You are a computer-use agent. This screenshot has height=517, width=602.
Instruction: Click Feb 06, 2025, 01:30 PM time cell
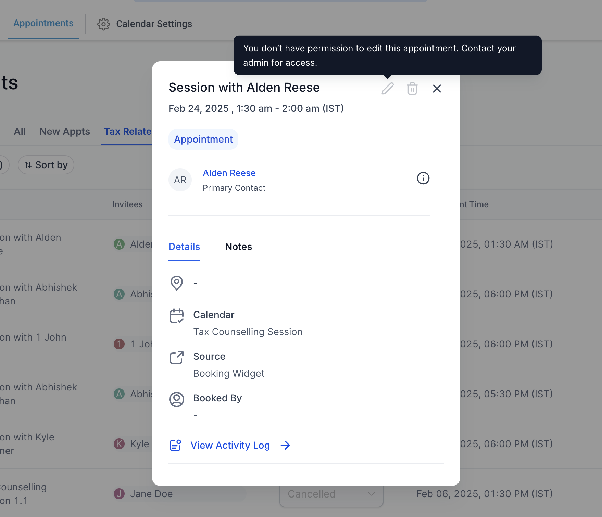pyautogui.click(x=484, y=494)
